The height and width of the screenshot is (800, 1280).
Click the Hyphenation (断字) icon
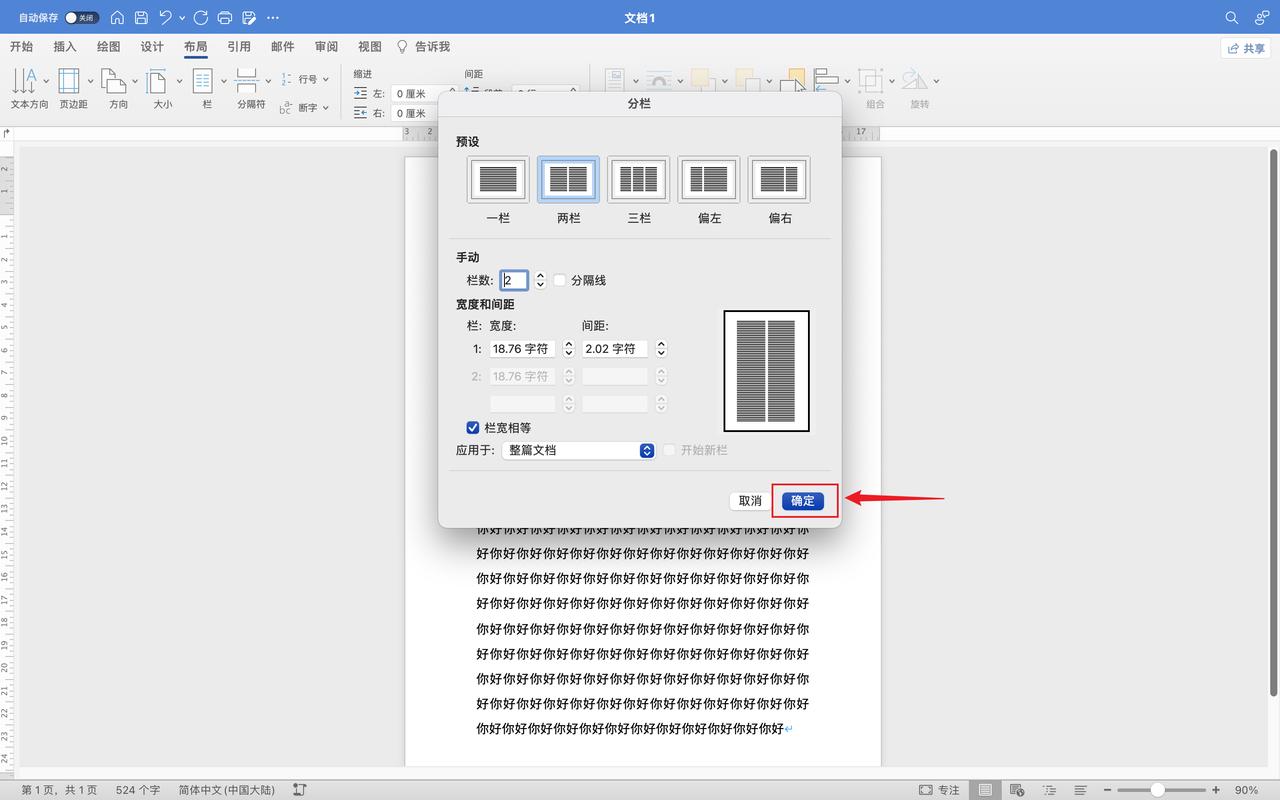coord(287,107)
